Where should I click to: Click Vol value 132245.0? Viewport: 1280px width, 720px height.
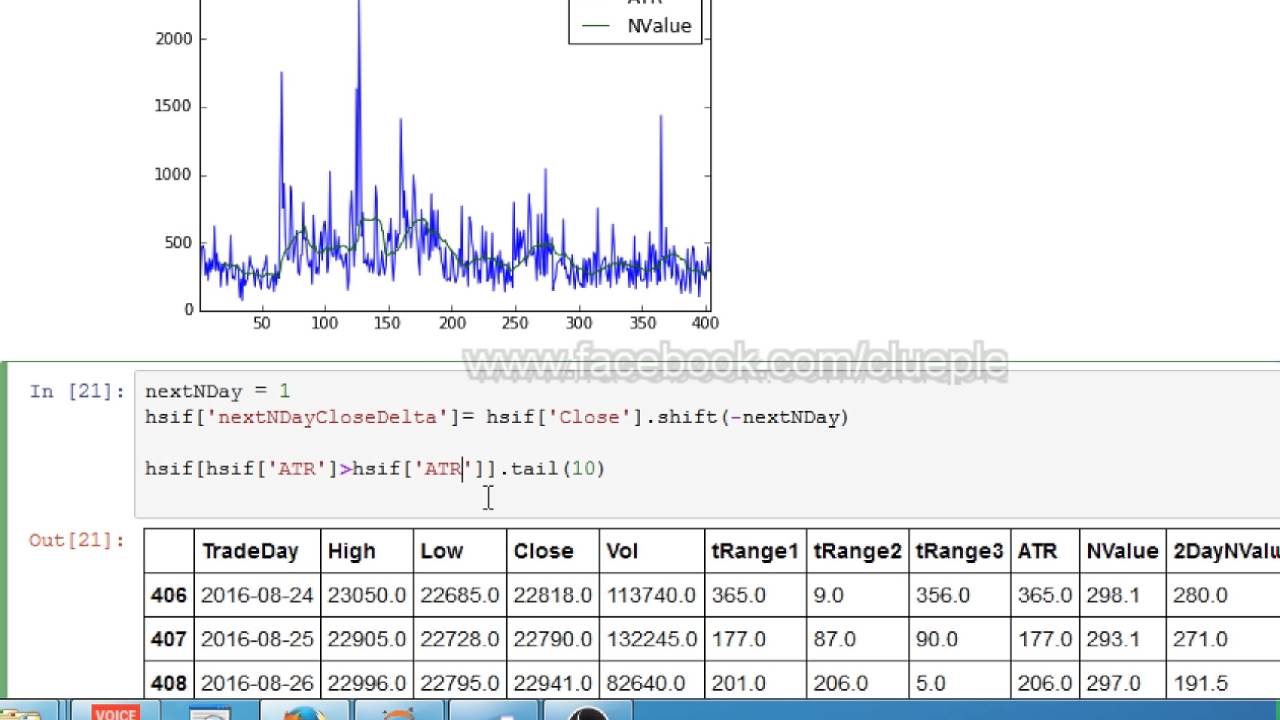point(652,639)
